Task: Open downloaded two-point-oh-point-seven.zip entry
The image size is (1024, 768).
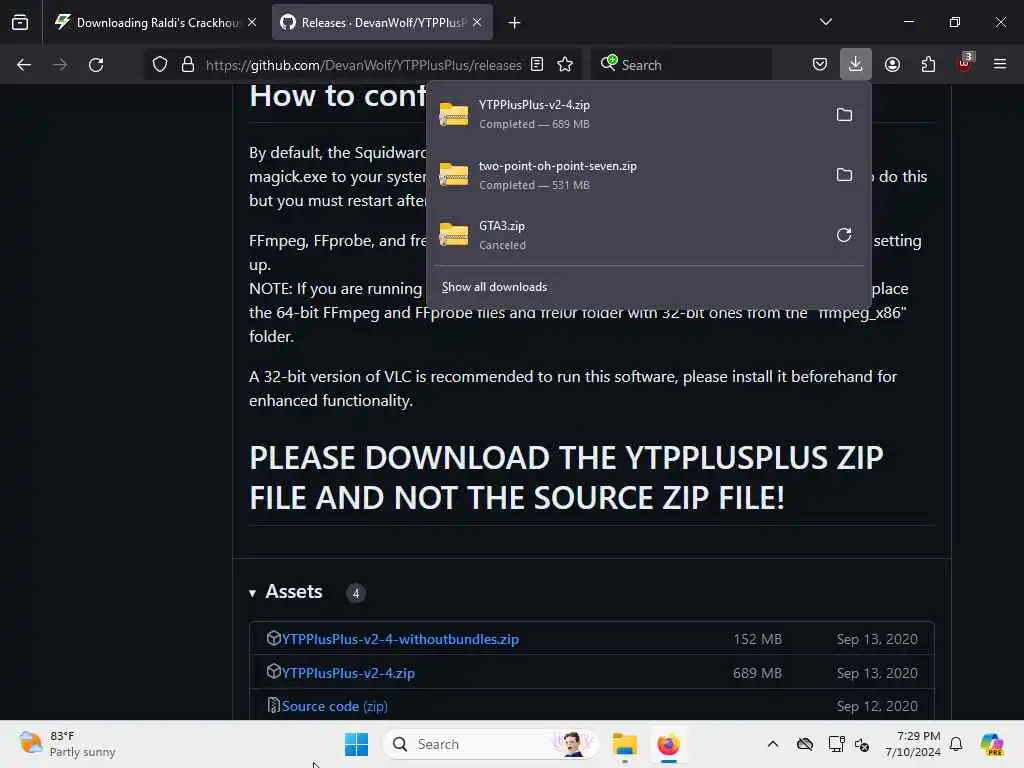Action: click(628, 175)
